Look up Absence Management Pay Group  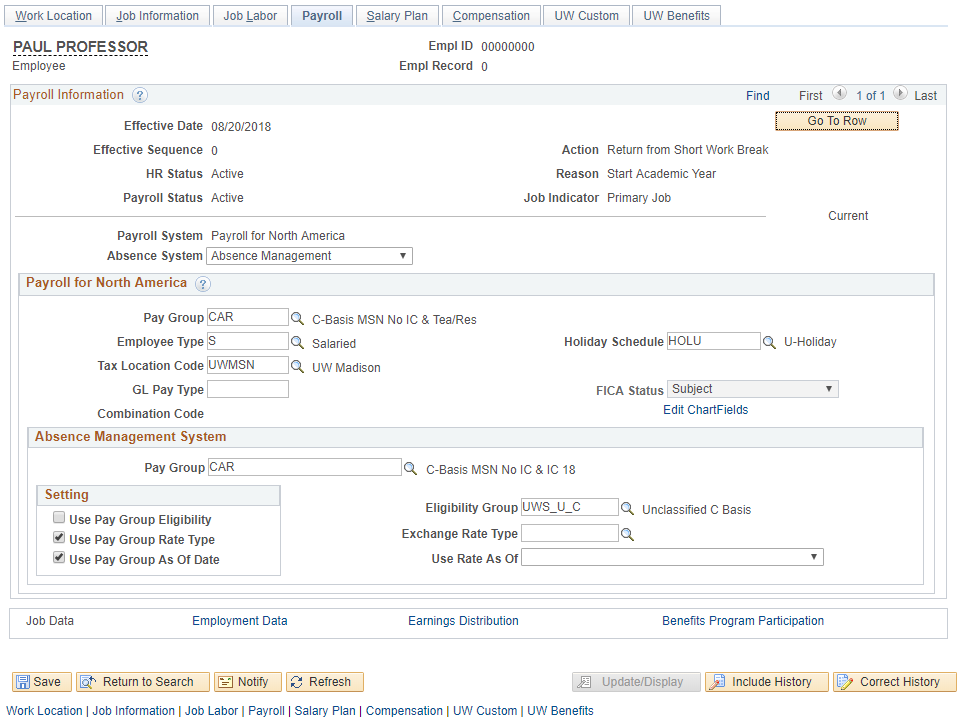(x=410, y=469)
